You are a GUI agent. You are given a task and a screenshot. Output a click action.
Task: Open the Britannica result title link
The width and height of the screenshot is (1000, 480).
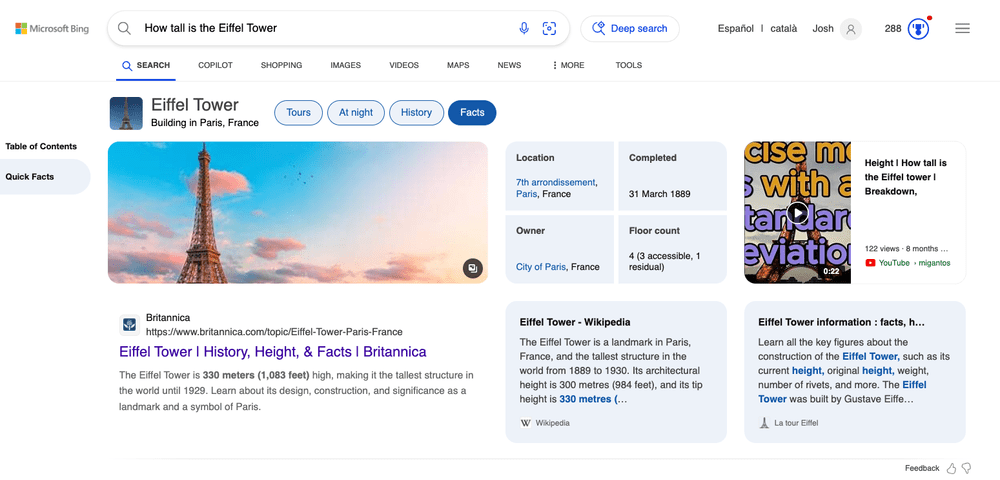272,352
